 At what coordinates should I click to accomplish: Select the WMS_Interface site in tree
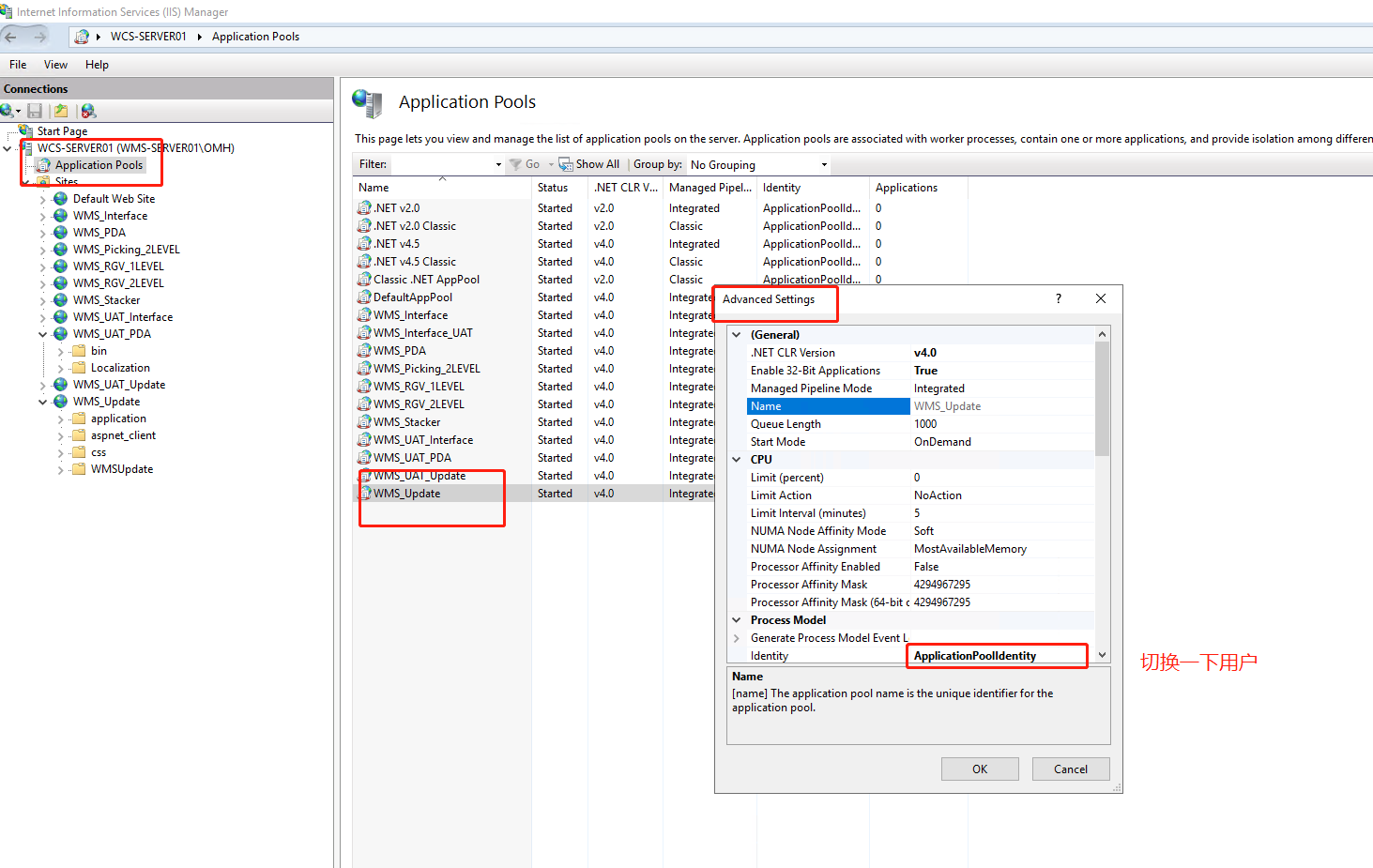click(x=110, y=216)
